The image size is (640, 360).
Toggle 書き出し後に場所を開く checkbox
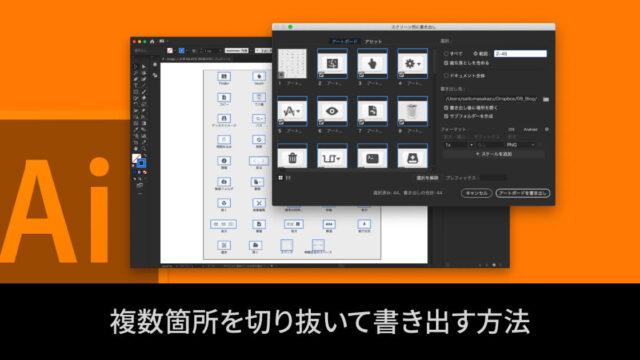click(446, 108)
